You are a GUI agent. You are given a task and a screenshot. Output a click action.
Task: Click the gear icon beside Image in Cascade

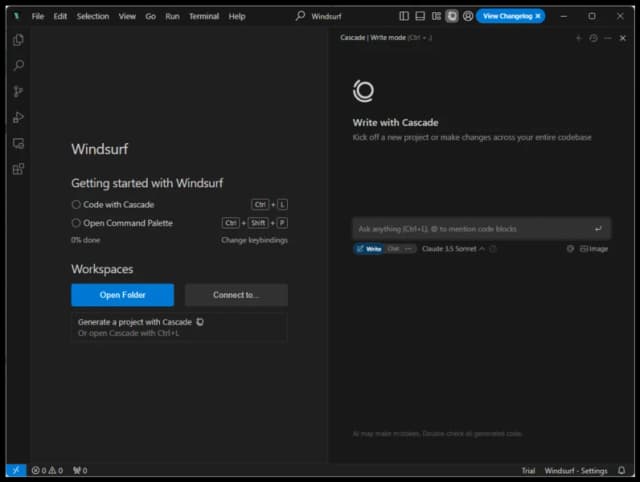[570, 249]
